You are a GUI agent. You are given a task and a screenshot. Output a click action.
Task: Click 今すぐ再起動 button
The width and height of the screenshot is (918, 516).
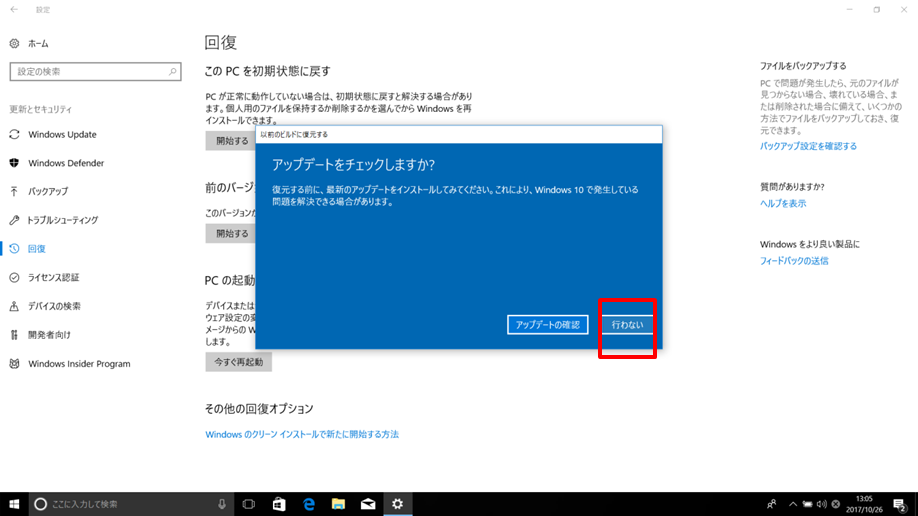click(x=238, y=362)
